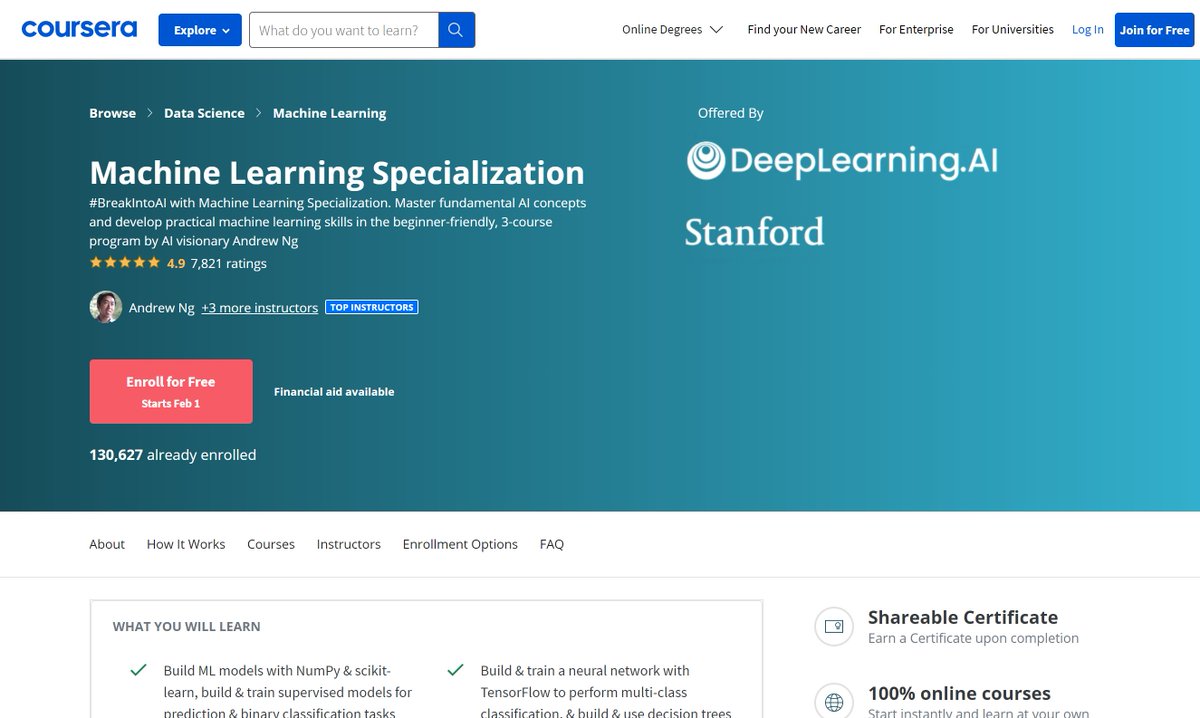Viewport: 1200px width, 718px height.
Task: Open the Data Science breadcrumb
Action: pyautogui.click(x=204, y=113)
